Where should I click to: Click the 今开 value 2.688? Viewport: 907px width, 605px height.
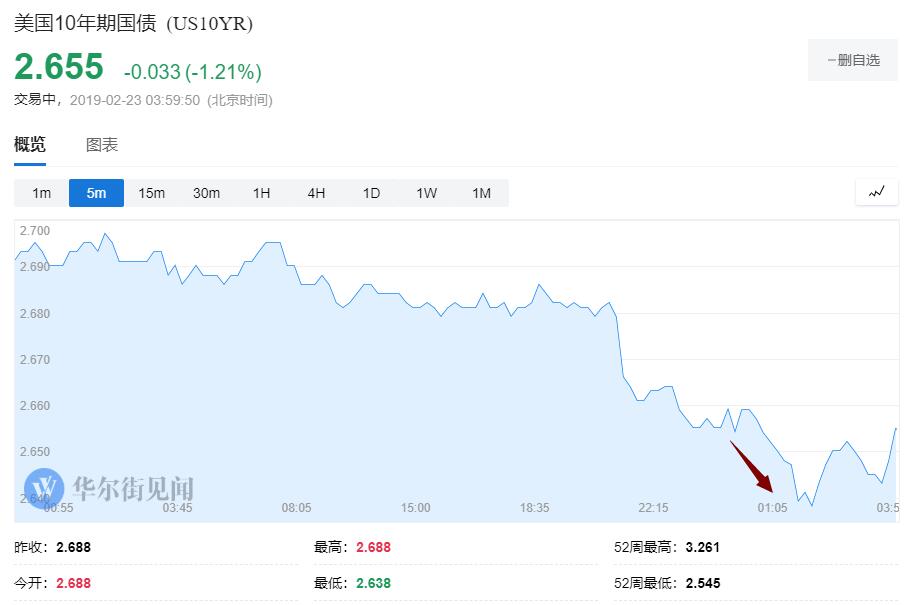tap(75, 583)
